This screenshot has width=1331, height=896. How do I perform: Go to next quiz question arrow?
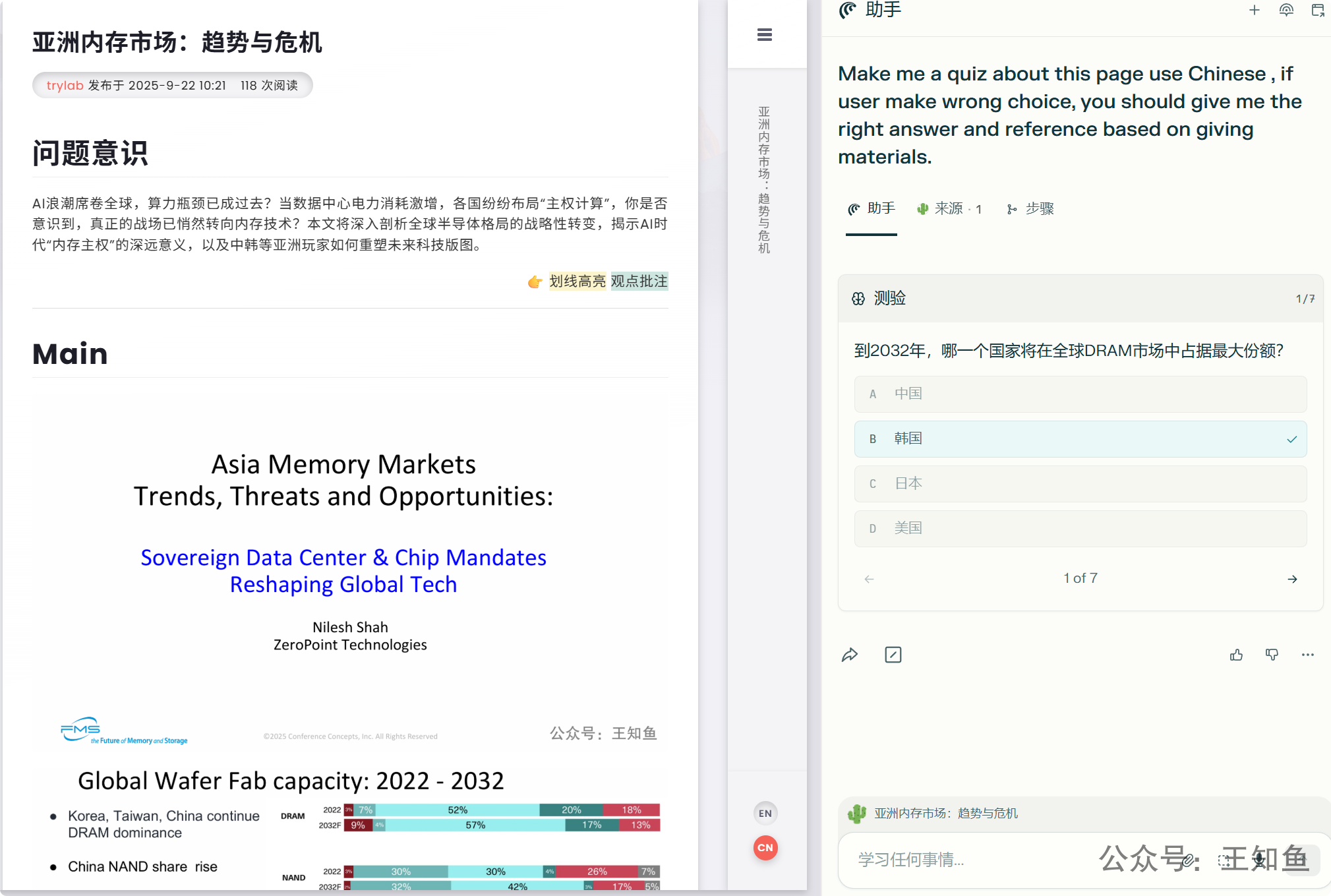tap(1292, 579)
